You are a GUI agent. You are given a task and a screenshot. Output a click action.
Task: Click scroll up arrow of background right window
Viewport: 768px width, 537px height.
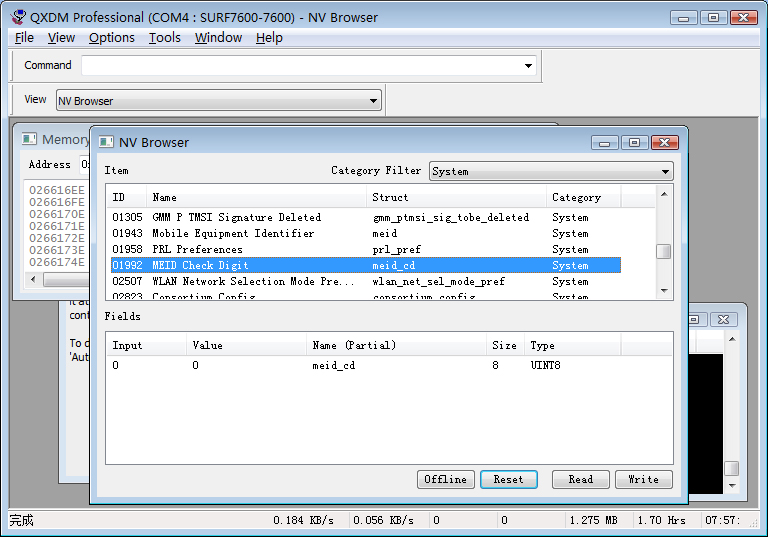(732, 339)
